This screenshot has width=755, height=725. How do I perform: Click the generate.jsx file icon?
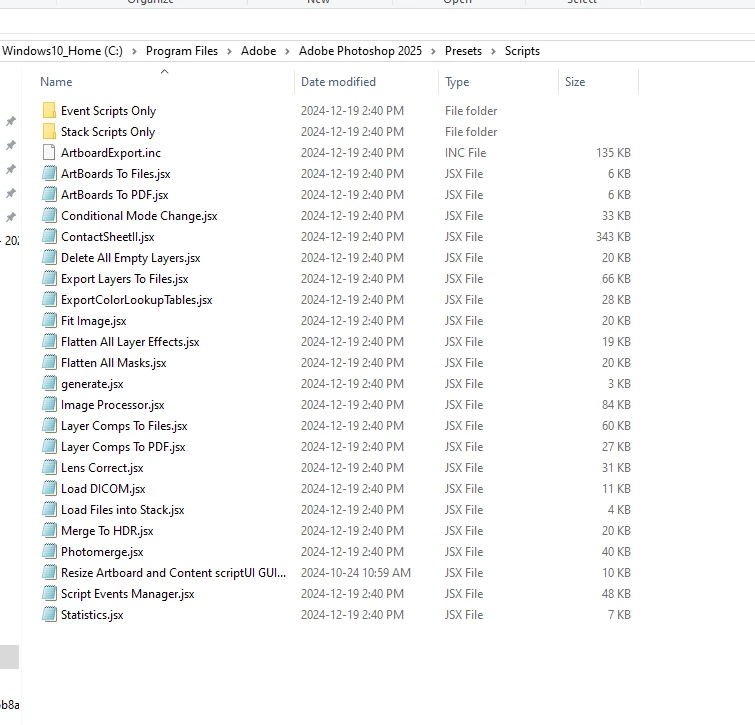click(49, 384)
